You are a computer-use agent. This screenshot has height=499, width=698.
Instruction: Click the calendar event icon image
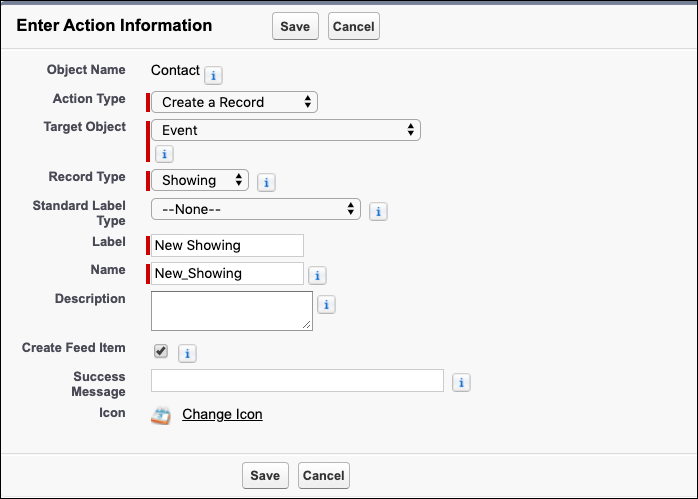click(x=161, y=415)
